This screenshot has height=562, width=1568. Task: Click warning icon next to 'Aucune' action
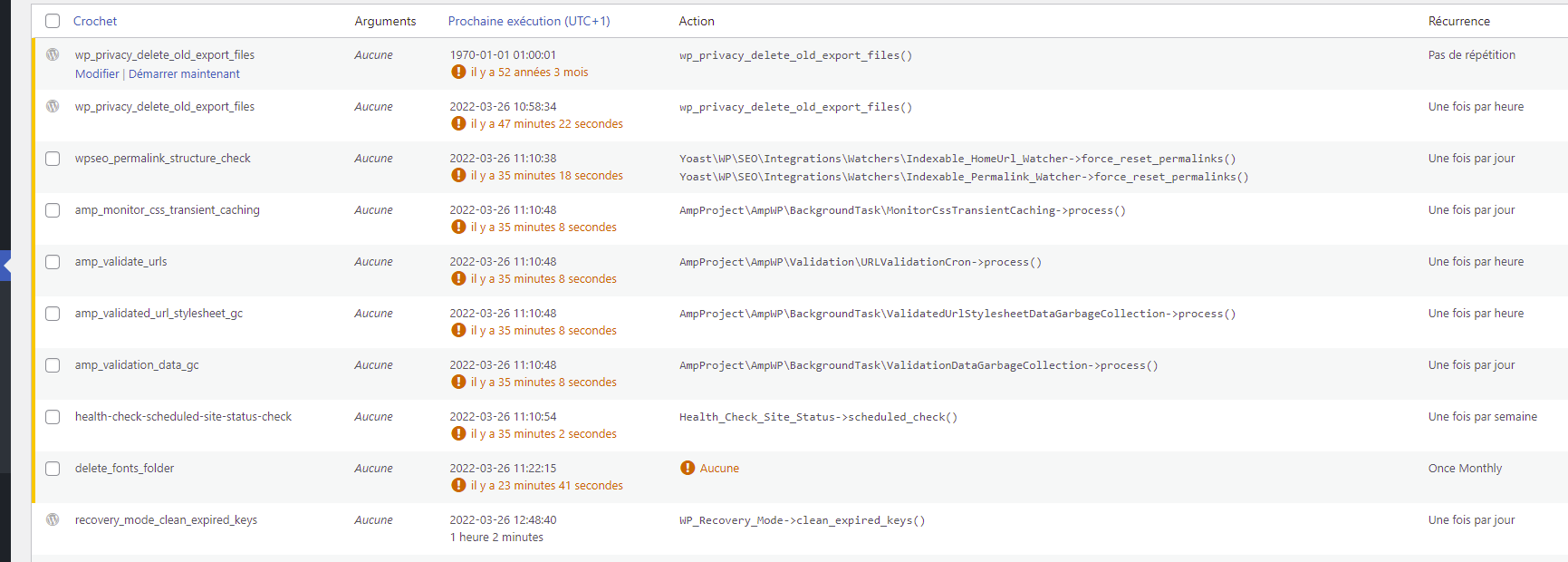pyautogui.click(x=688, y=468)
